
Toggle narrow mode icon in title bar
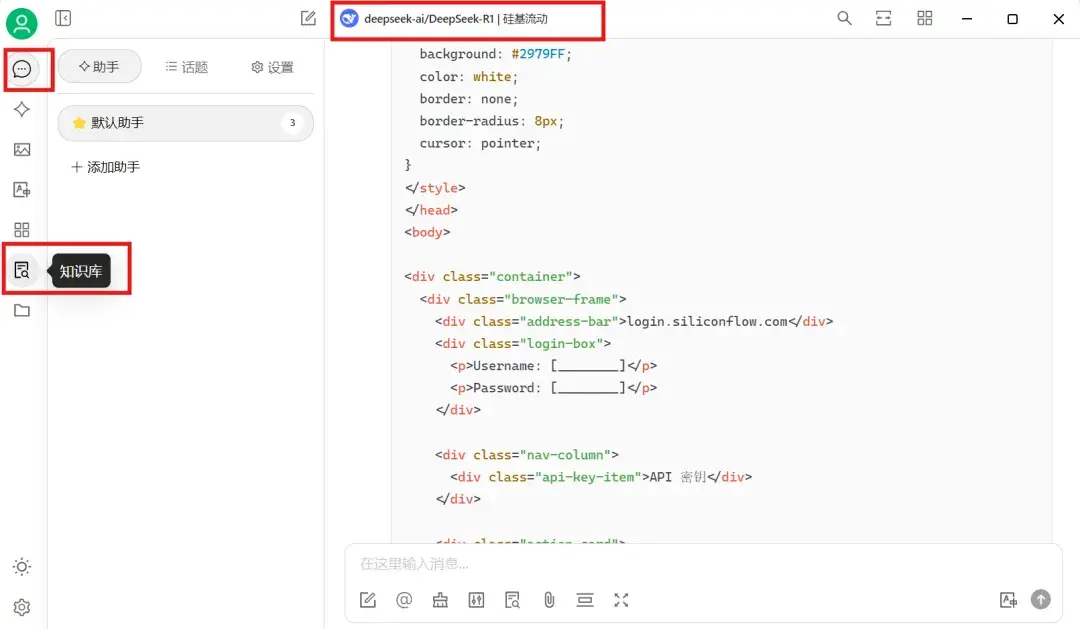point(884,19)
